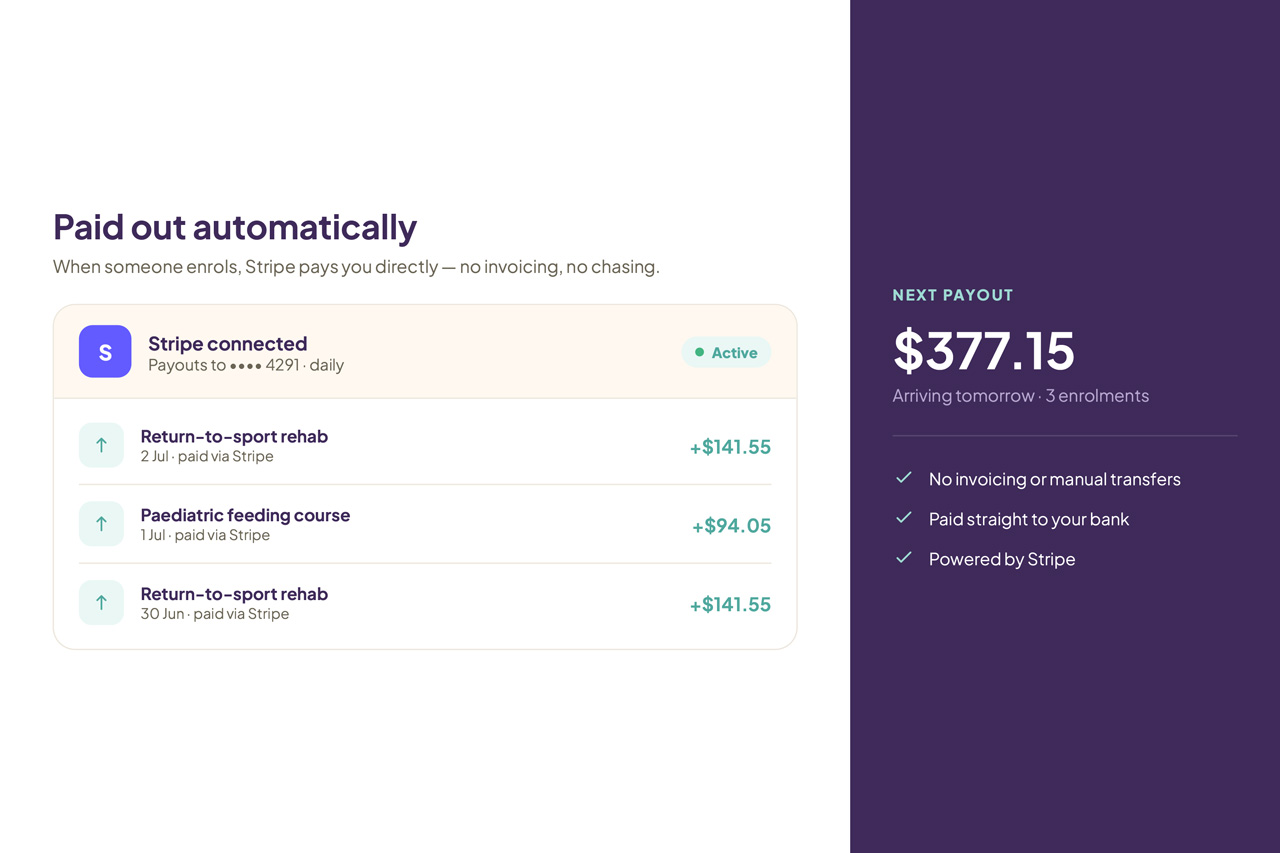Click the NEXT PAYOUT label
The height and width of the screenshot is (853, 1280).
[x=953, y=295]
